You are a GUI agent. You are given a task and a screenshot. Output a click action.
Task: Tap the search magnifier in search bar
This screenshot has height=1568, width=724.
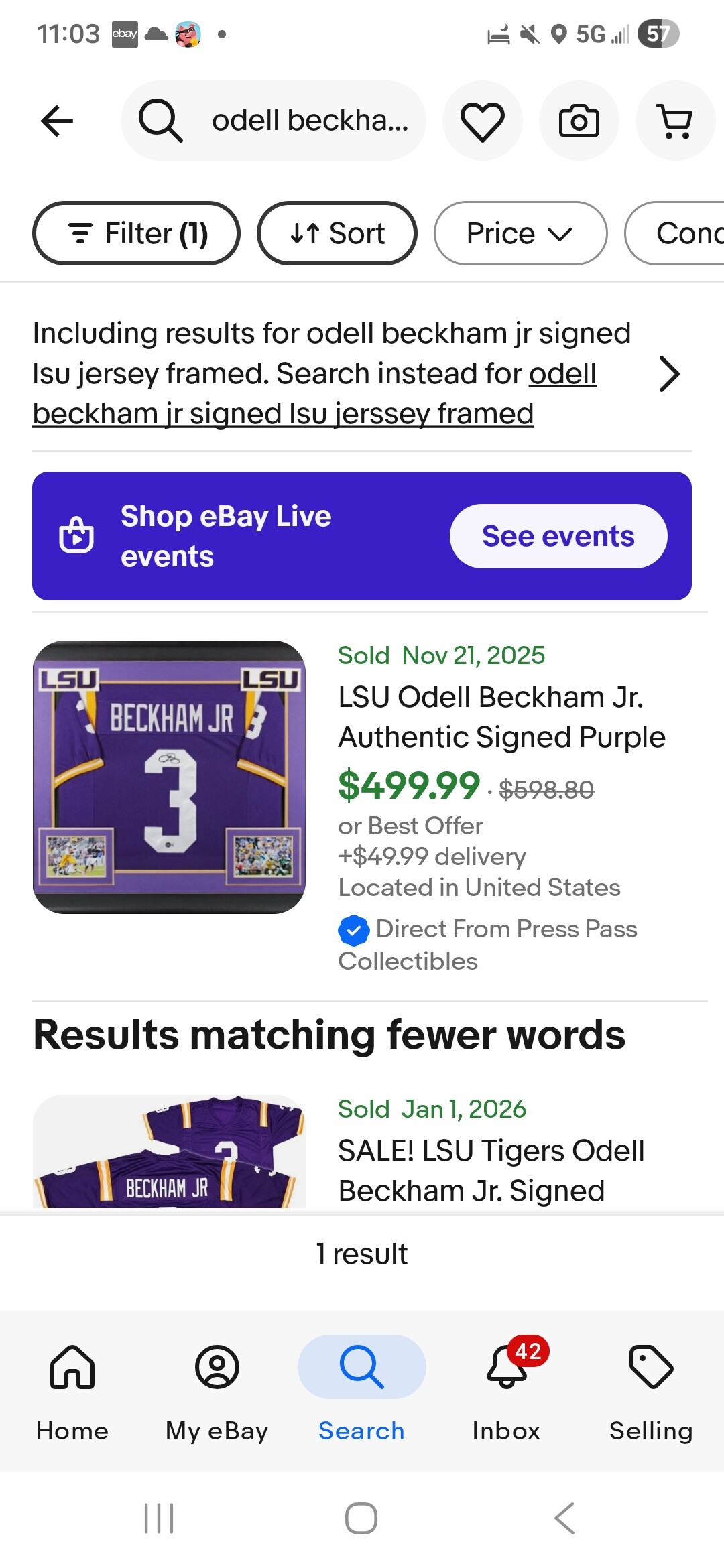click(160, 121)
